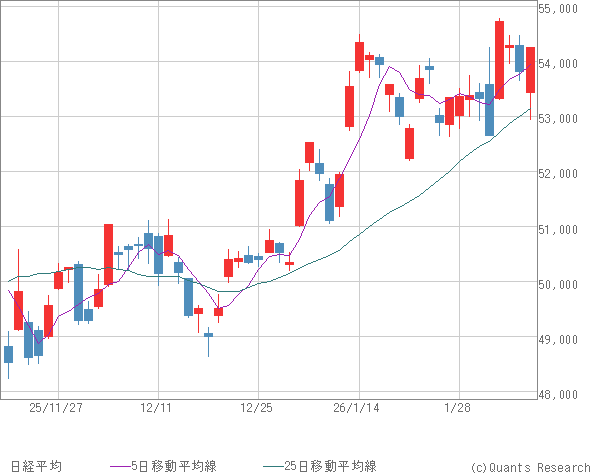Click the last red candlestick on the right
The image size is (600, 475).
(x=530, y=70)
